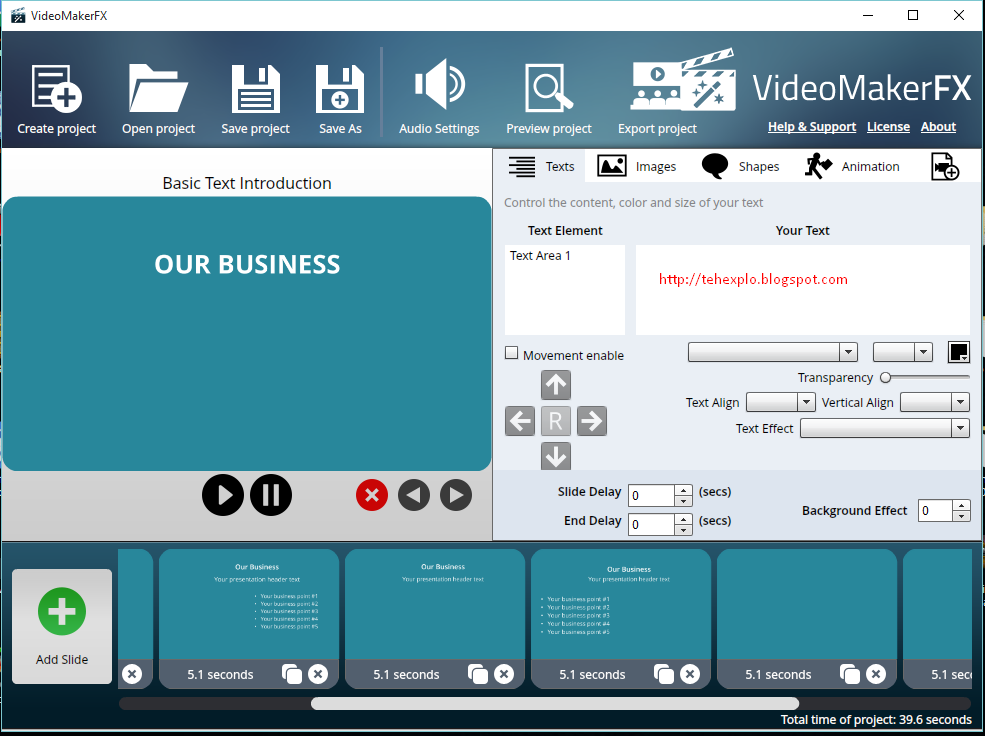
Task: Duplicate the first 5.1 seconds slide
Action: click(292, 674)
